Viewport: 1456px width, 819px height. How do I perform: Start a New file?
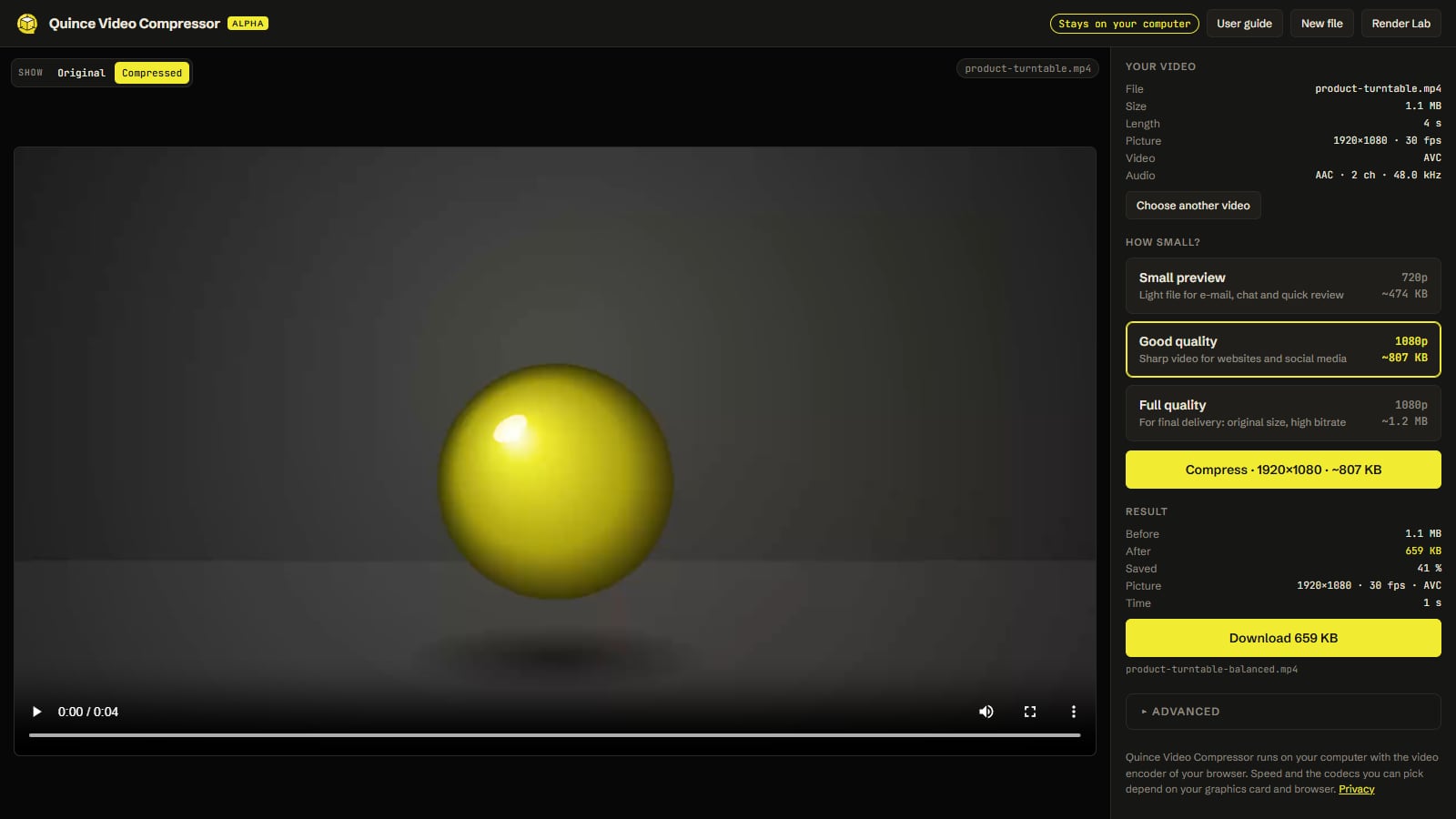[1321, 24]
